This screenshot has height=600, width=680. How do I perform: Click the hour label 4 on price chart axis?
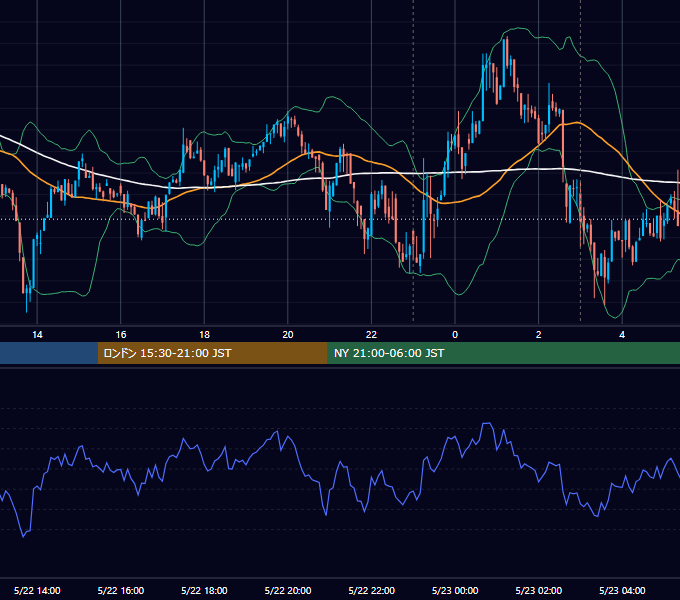point(622,335)
